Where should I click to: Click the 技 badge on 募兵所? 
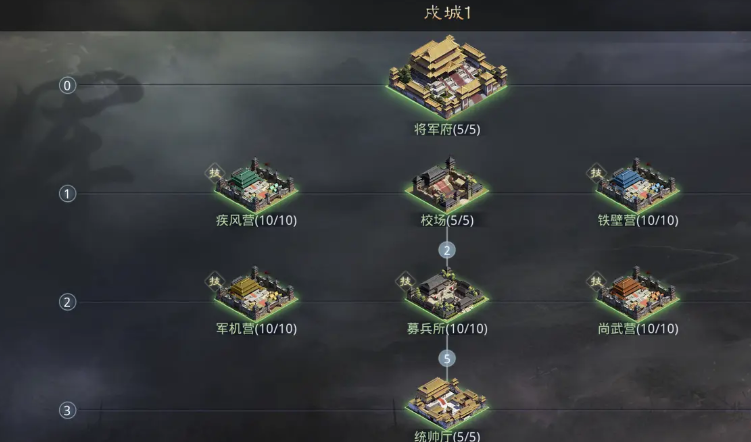tap(405, 281)
